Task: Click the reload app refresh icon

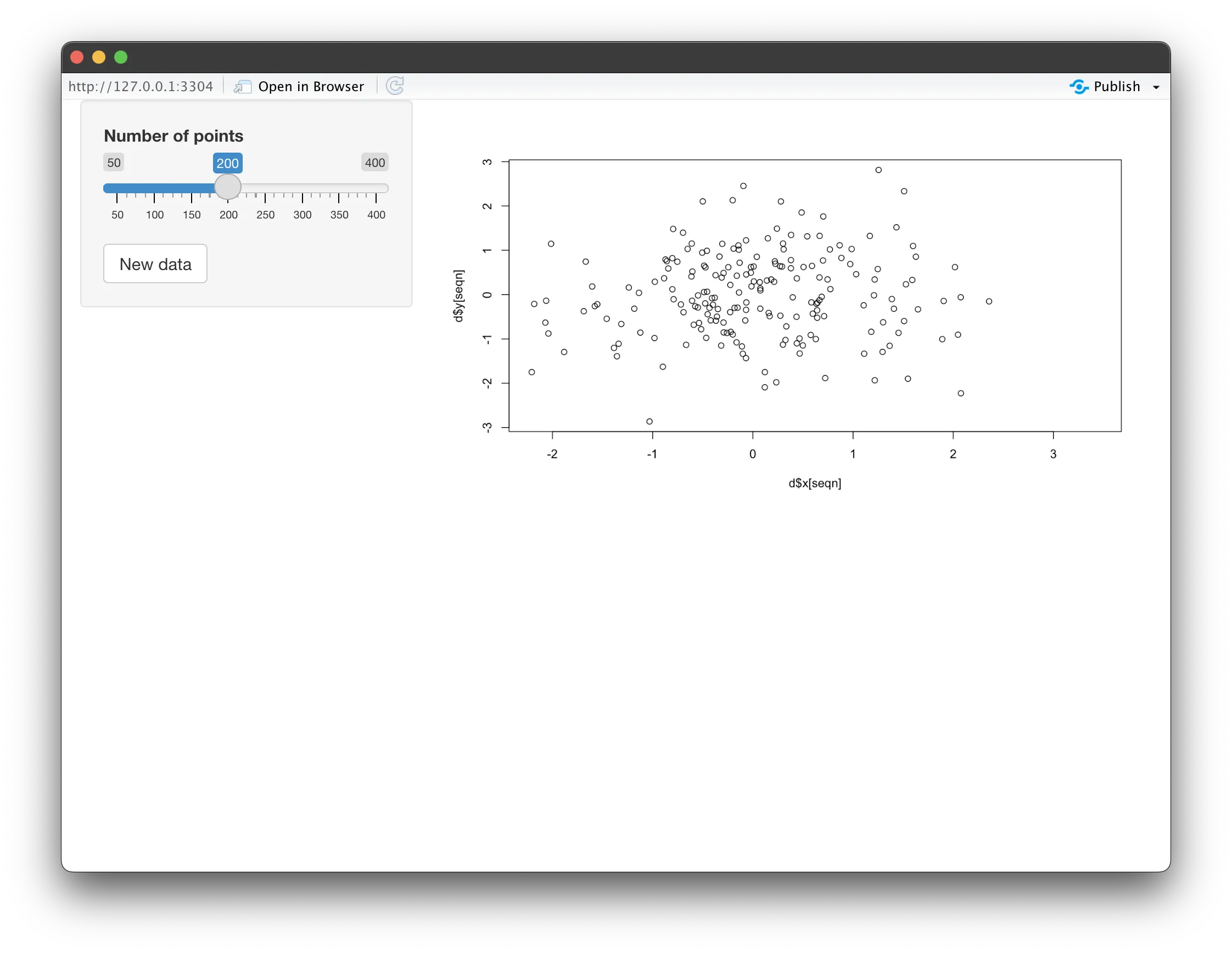Action: click(394, 86)
